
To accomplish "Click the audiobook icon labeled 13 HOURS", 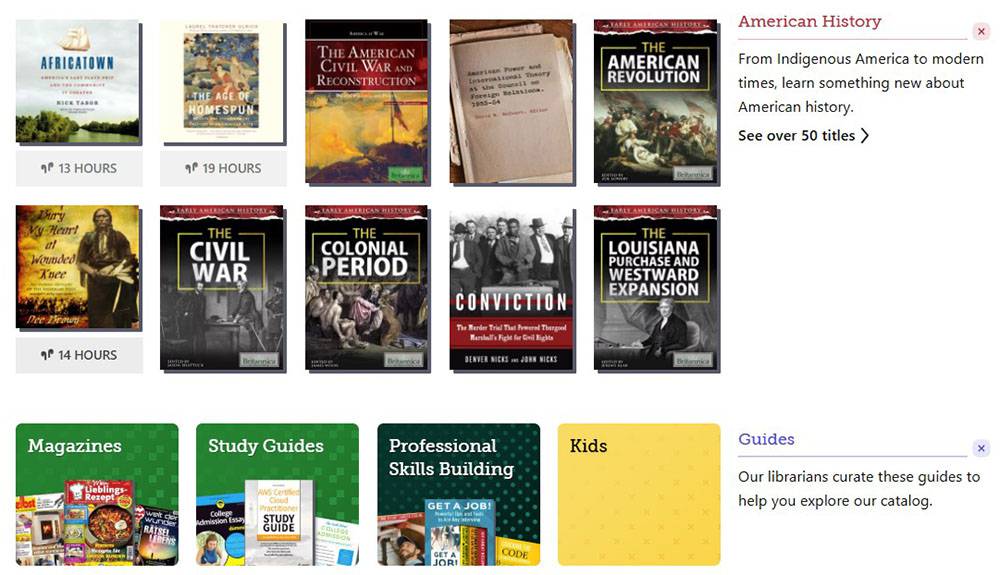I will (47, 168).
